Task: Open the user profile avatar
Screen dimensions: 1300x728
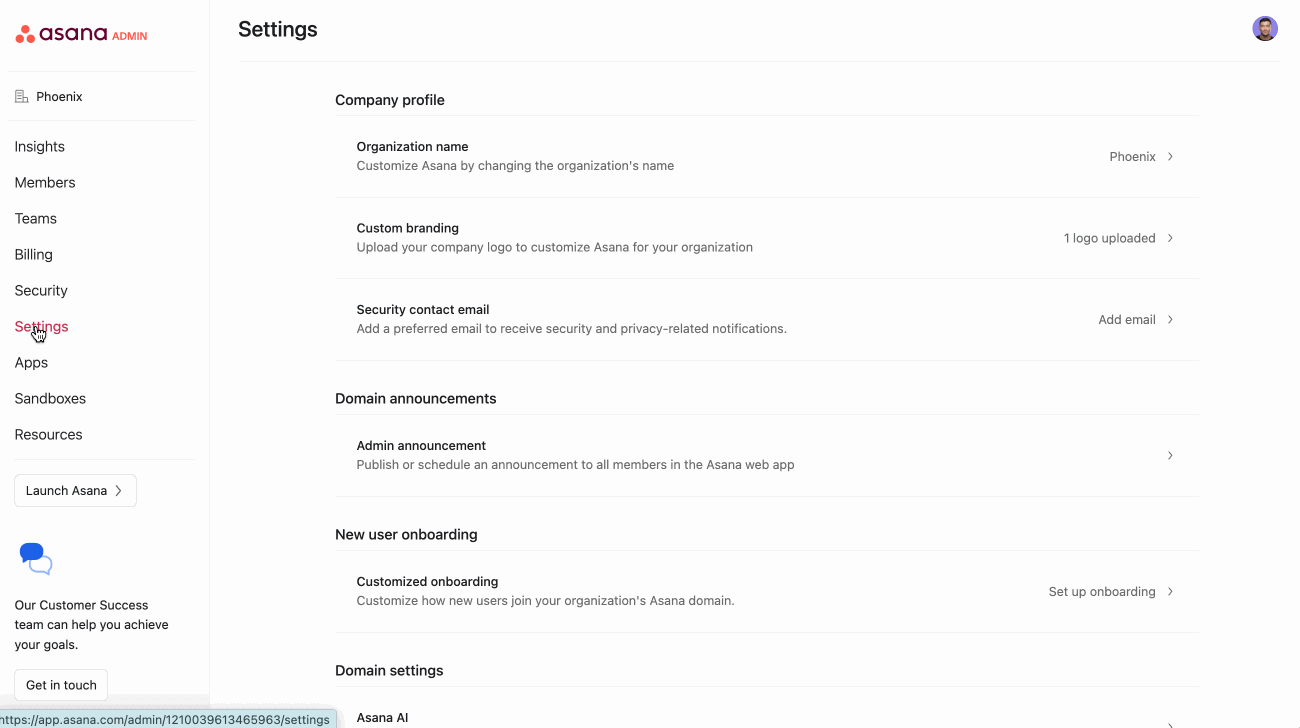Action: coord(1265,28)
